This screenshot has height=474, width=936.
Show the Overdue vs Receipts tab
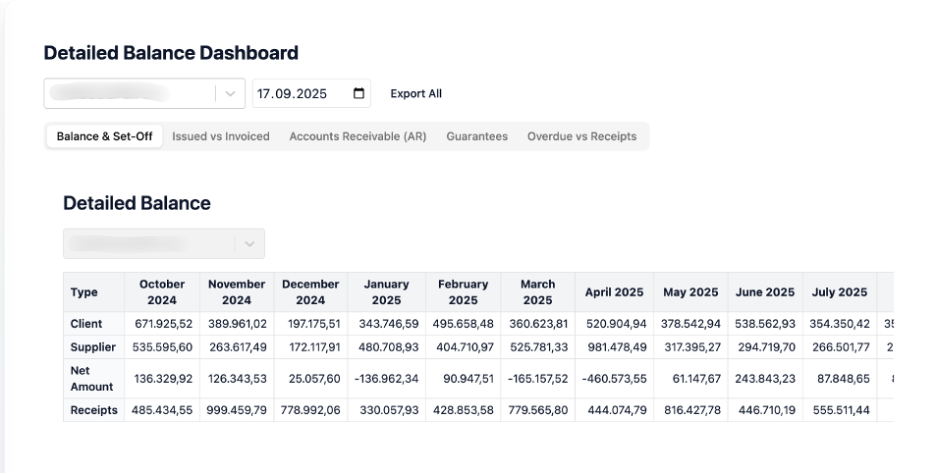tap(582, 137)
